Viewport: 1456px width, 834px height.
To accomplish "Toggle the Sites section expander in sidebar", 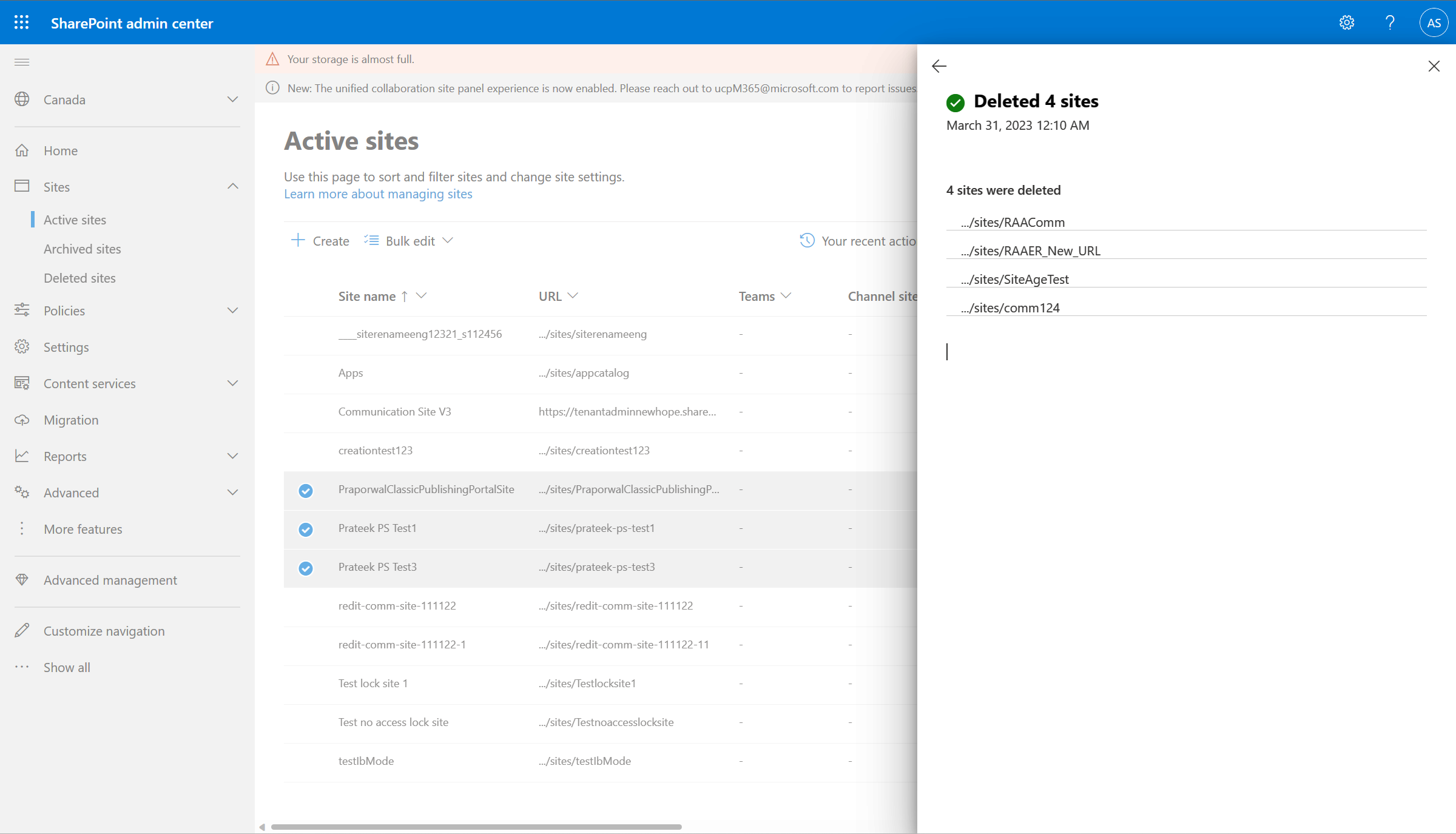I will pyautogui.click(x=232, y=186).
